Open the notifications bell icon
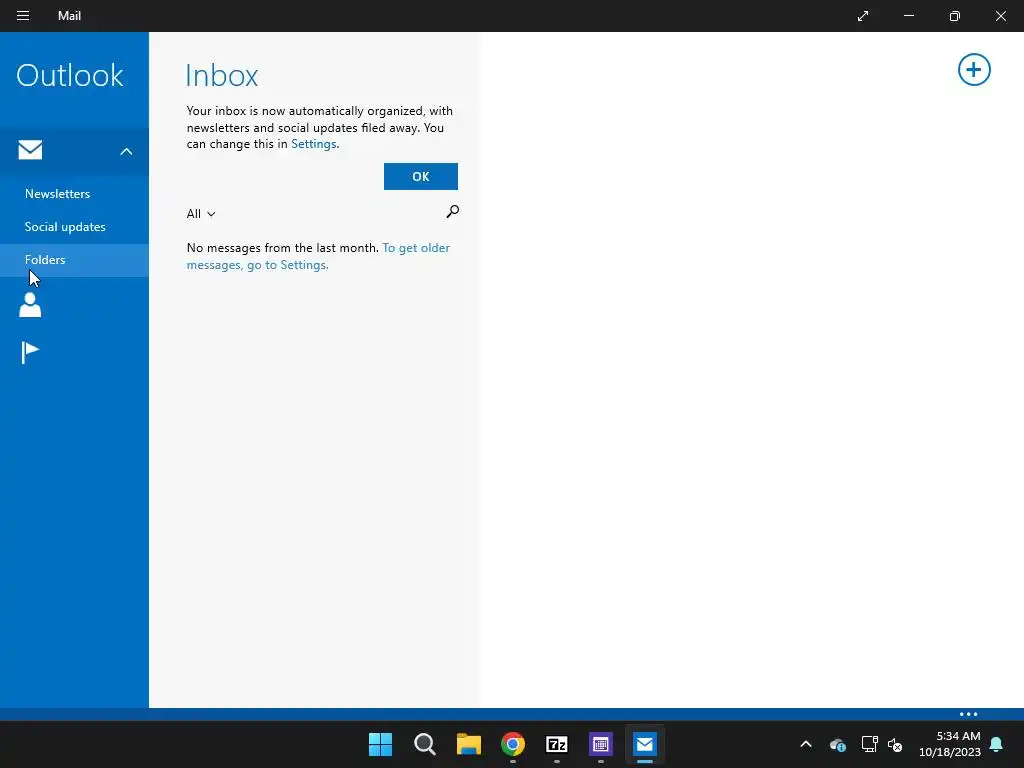 (996, 744)
